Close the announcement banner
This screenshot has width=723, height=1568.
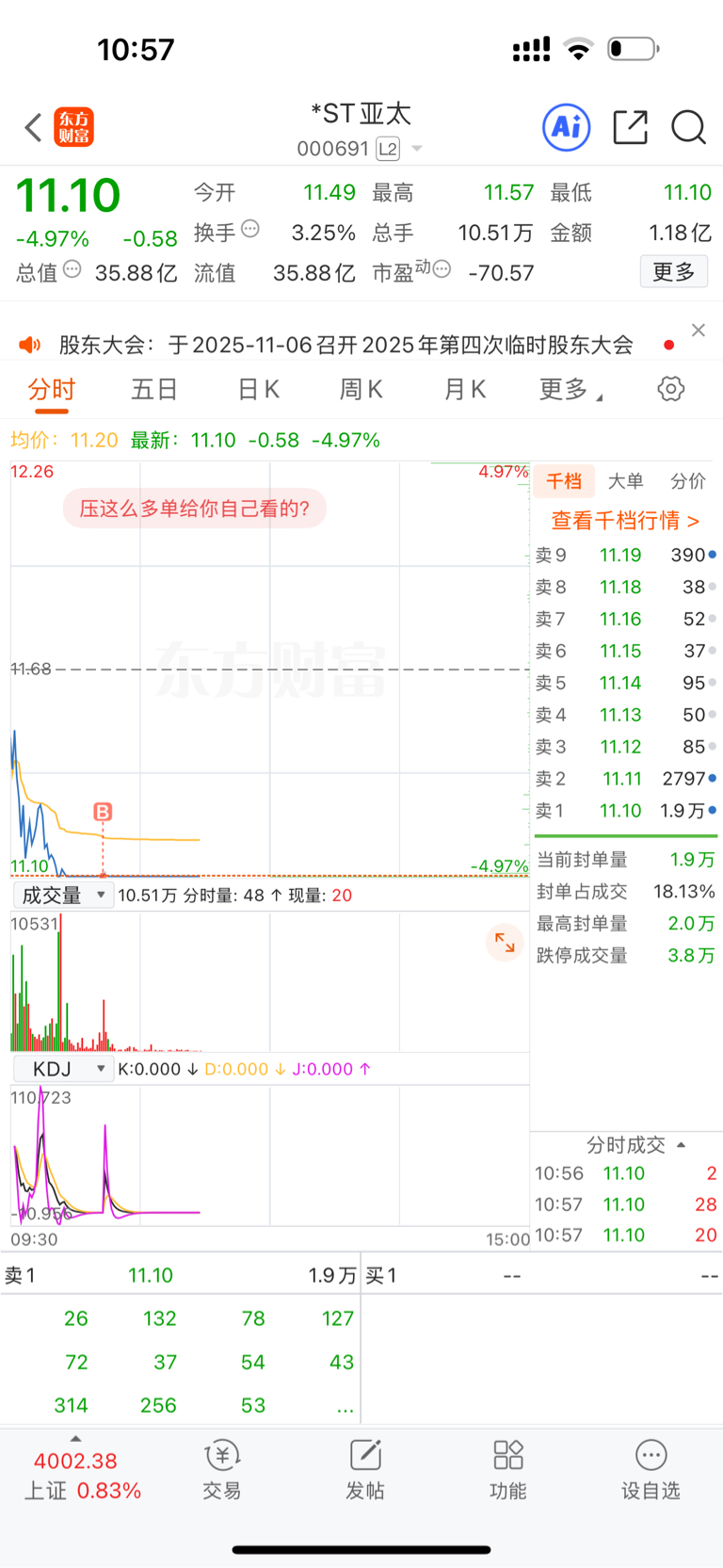click(x=699, y=330)
